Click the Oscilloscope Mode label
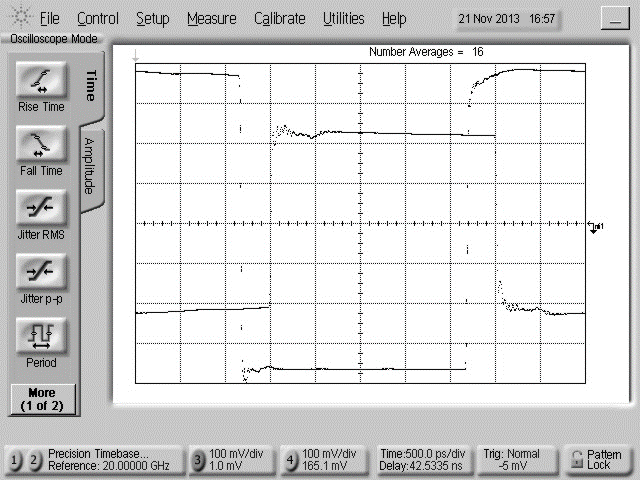 [53, 39]
